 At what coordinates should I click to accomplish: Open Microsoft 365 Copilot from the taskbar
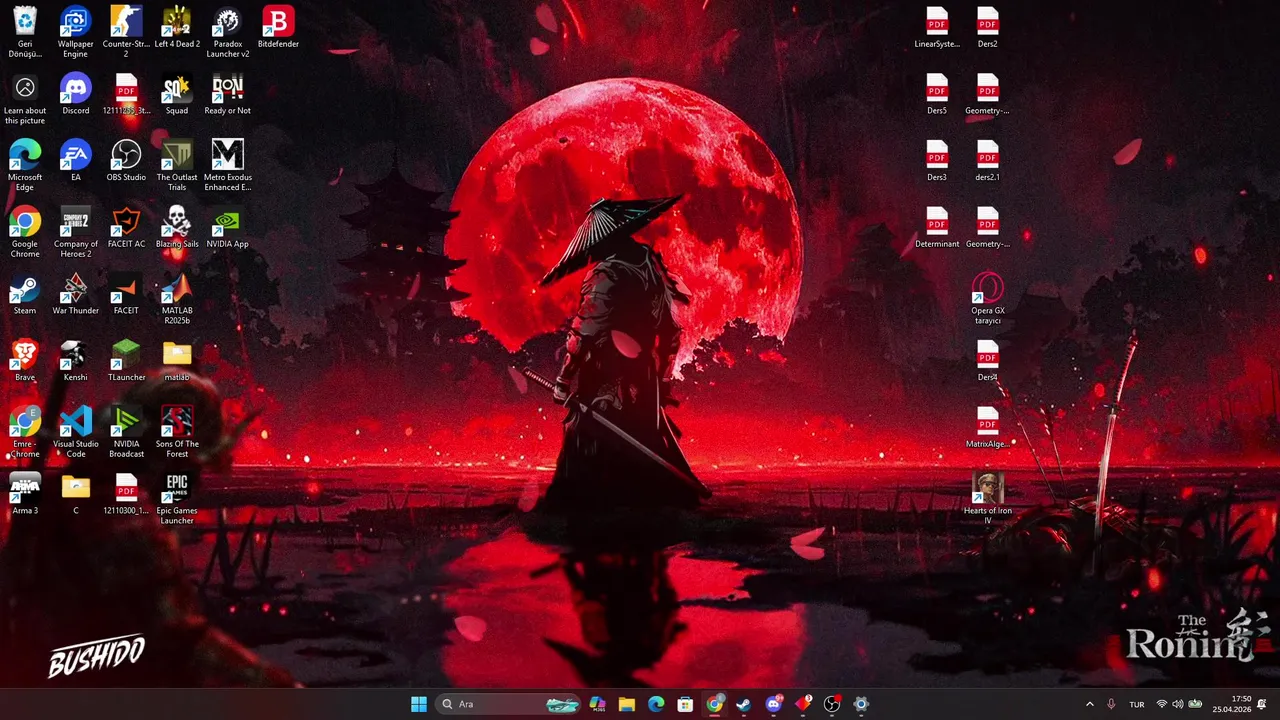[x=598, y=704]
